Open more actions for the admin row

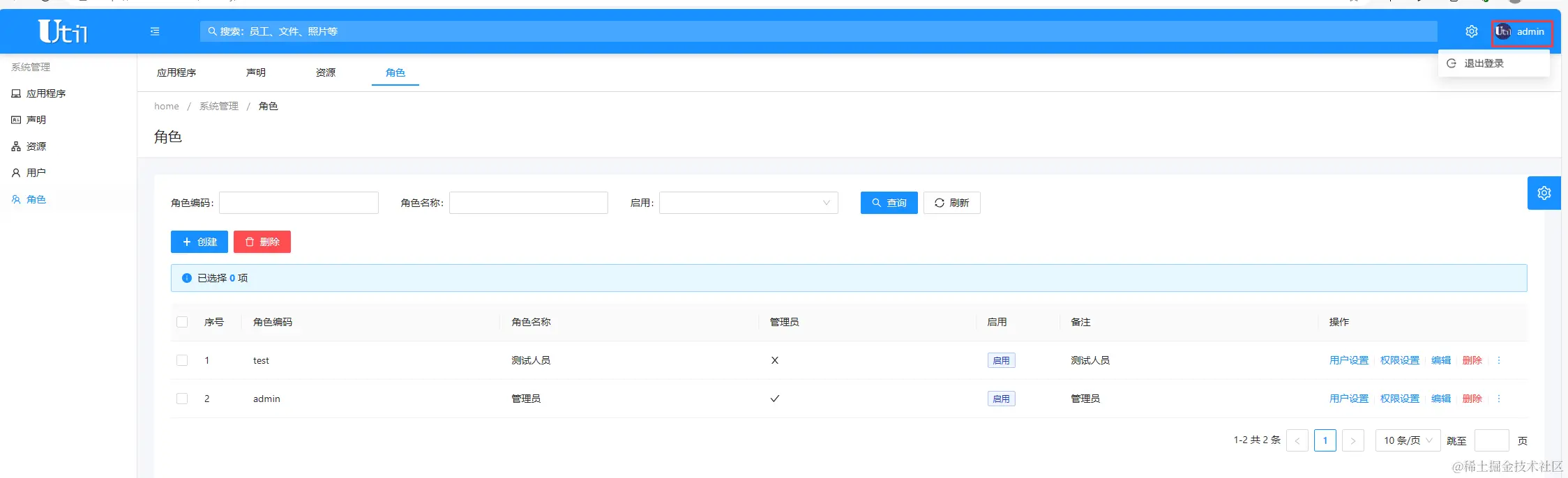[1498, 399]
